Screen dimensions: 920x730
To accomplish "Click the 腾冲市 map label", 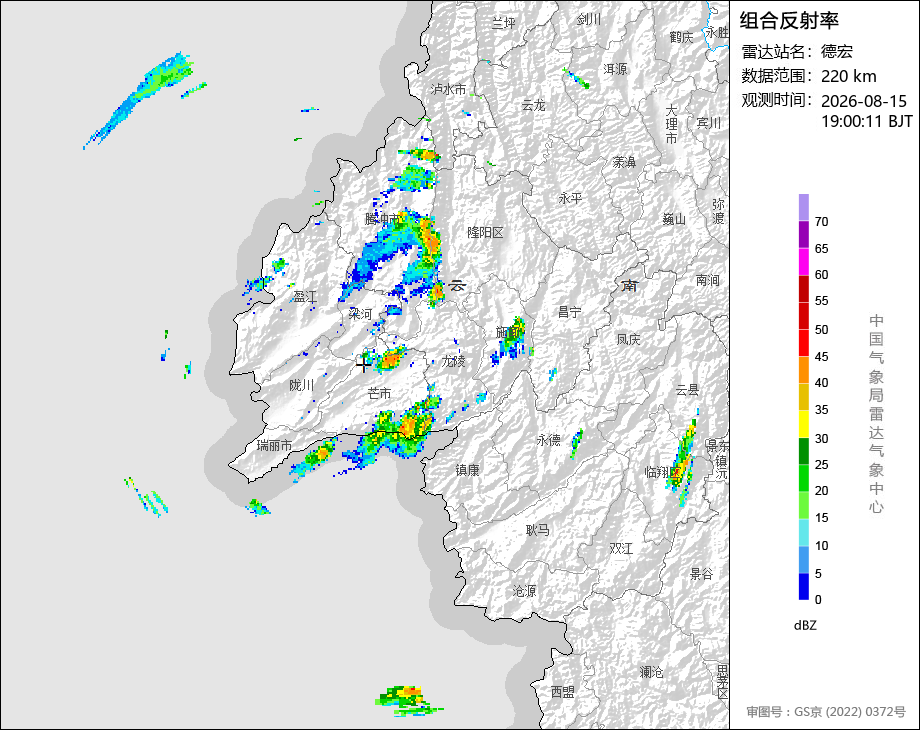I will pyautogui.click(x=383, y=219).
